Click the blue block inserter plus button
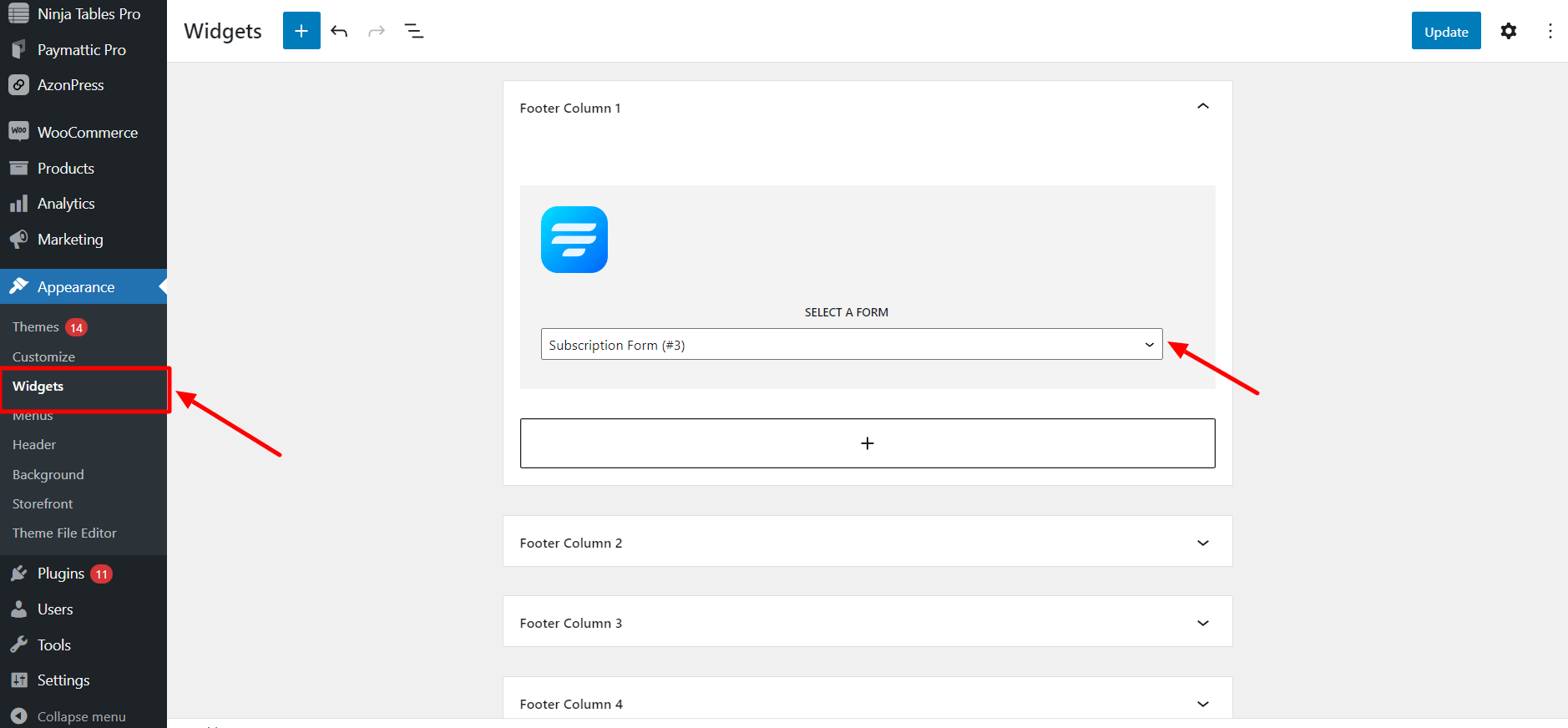This screenshot has height=728, width=1568. (x=301, y=31)
